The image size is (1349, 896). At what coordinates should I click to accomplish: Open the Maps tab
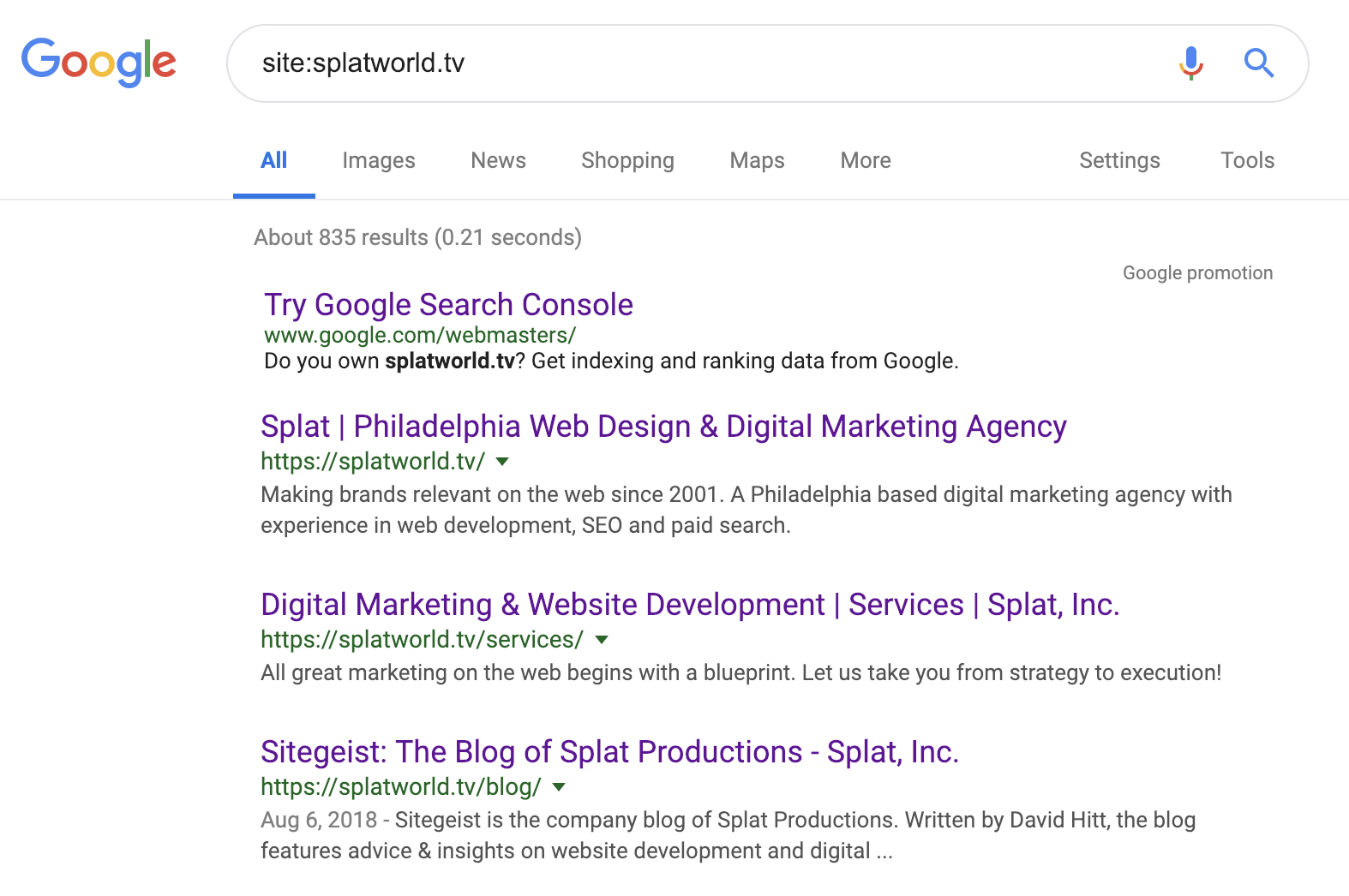[757, 160]
